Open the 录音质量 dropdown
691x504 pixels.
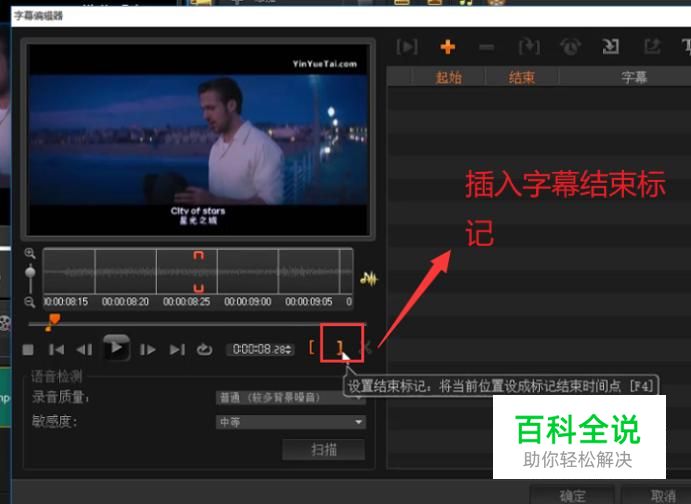point(290,398)
